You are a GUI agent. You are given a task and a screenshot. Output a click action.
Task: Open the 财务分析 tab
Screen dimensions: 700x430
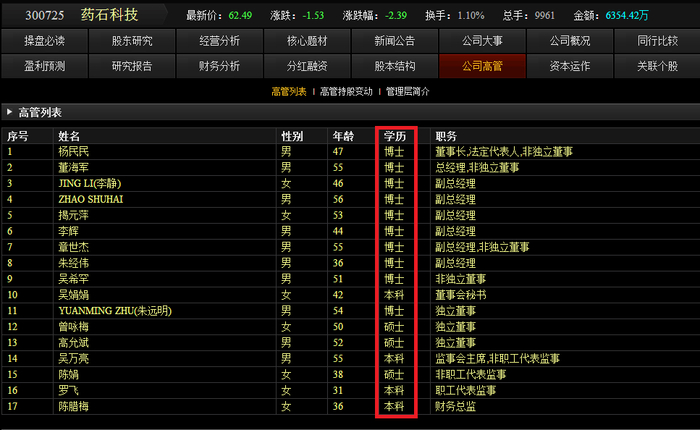(x=220, y=66)
